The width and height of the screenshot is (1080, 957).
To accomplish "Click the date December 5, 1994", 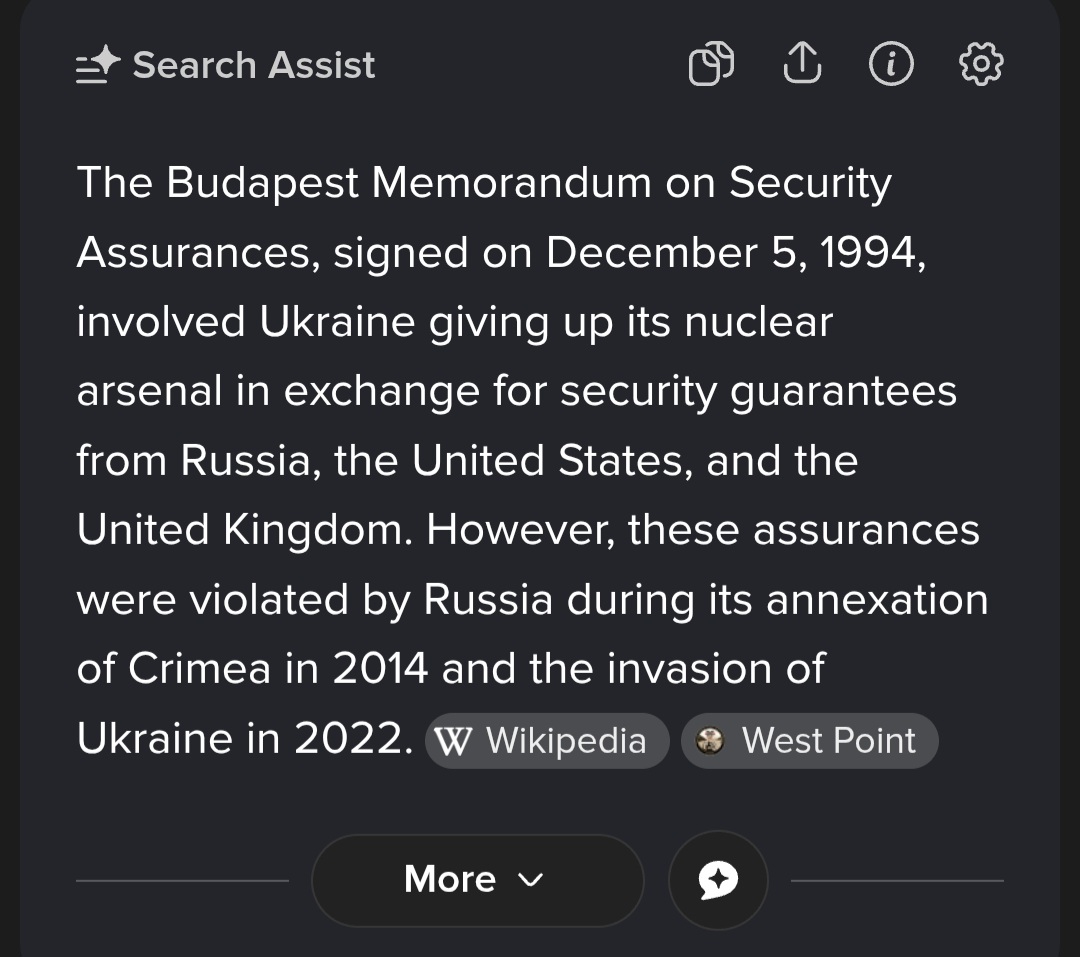I will point(735,253).
